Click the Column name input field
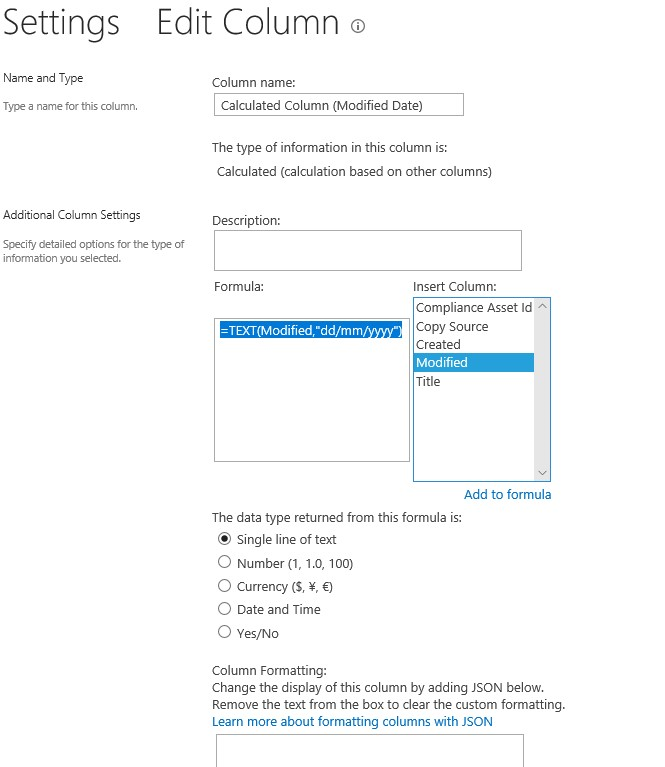The height and width of the screenshot is (767, 665). point(339,105)
